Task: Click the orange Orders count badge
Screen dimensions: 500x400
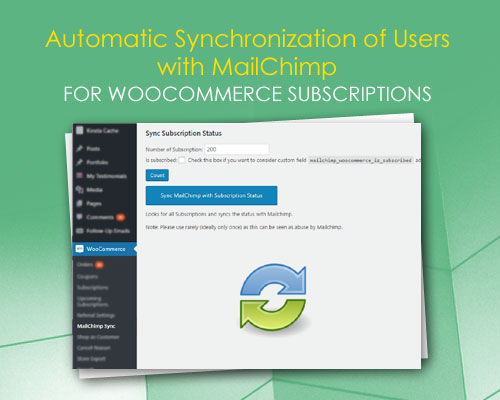Action: tap(99, 265)
